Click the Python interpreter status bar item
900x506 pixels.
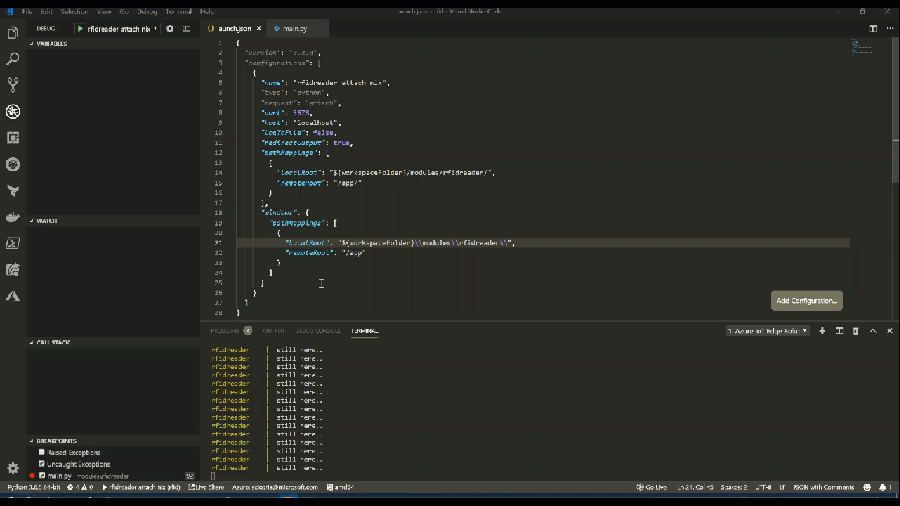pyautogui.click(x=34, y=487)
